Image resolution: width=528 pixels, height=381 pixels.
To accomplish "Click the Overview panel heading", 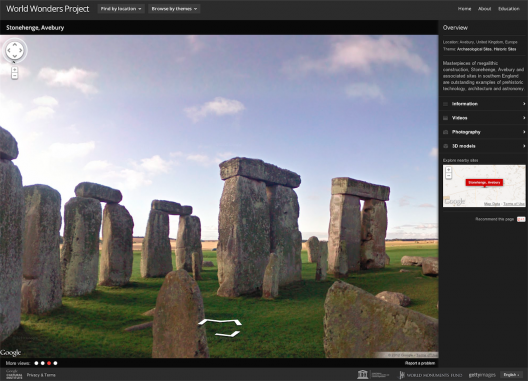I will 455,28.
